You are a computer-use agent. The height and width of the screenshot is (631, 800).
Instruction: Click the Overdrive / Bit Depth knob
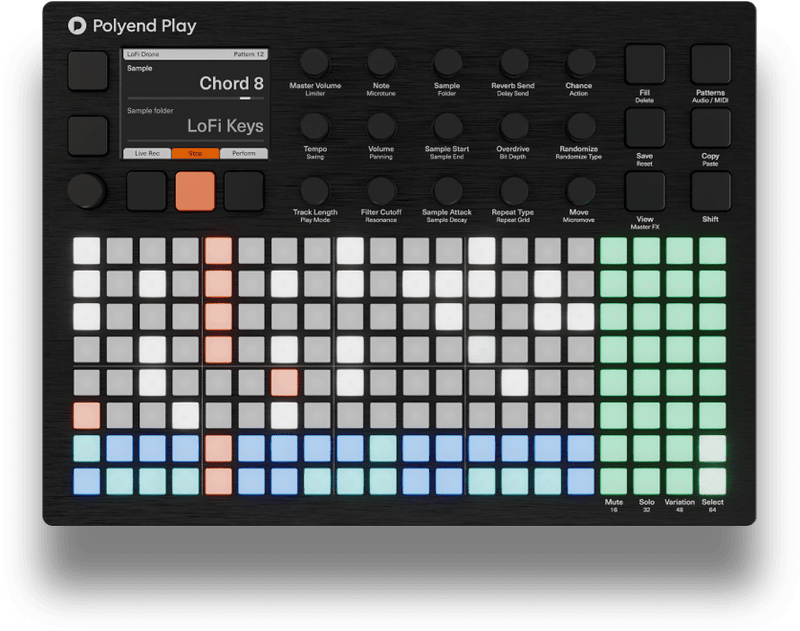[513, 127]
